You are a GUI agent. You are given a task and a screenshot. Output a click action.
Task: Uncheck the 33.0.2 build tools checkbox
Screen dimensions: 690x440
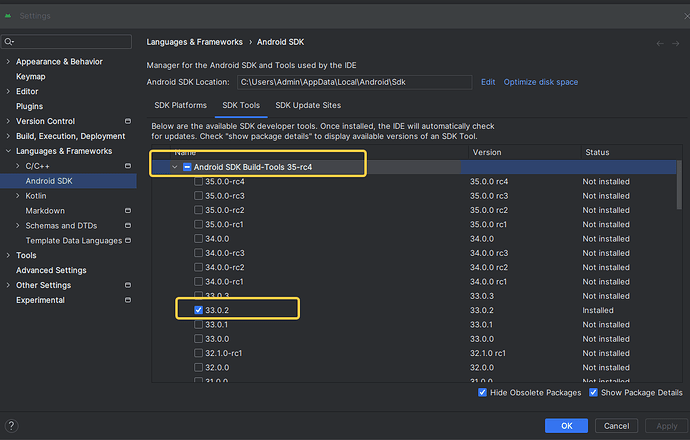(x=198, y=310)
